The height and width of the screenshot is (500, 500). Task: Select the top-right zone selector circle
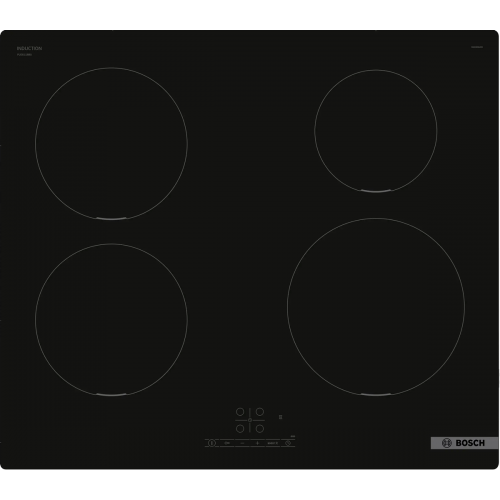coord(260,412)
